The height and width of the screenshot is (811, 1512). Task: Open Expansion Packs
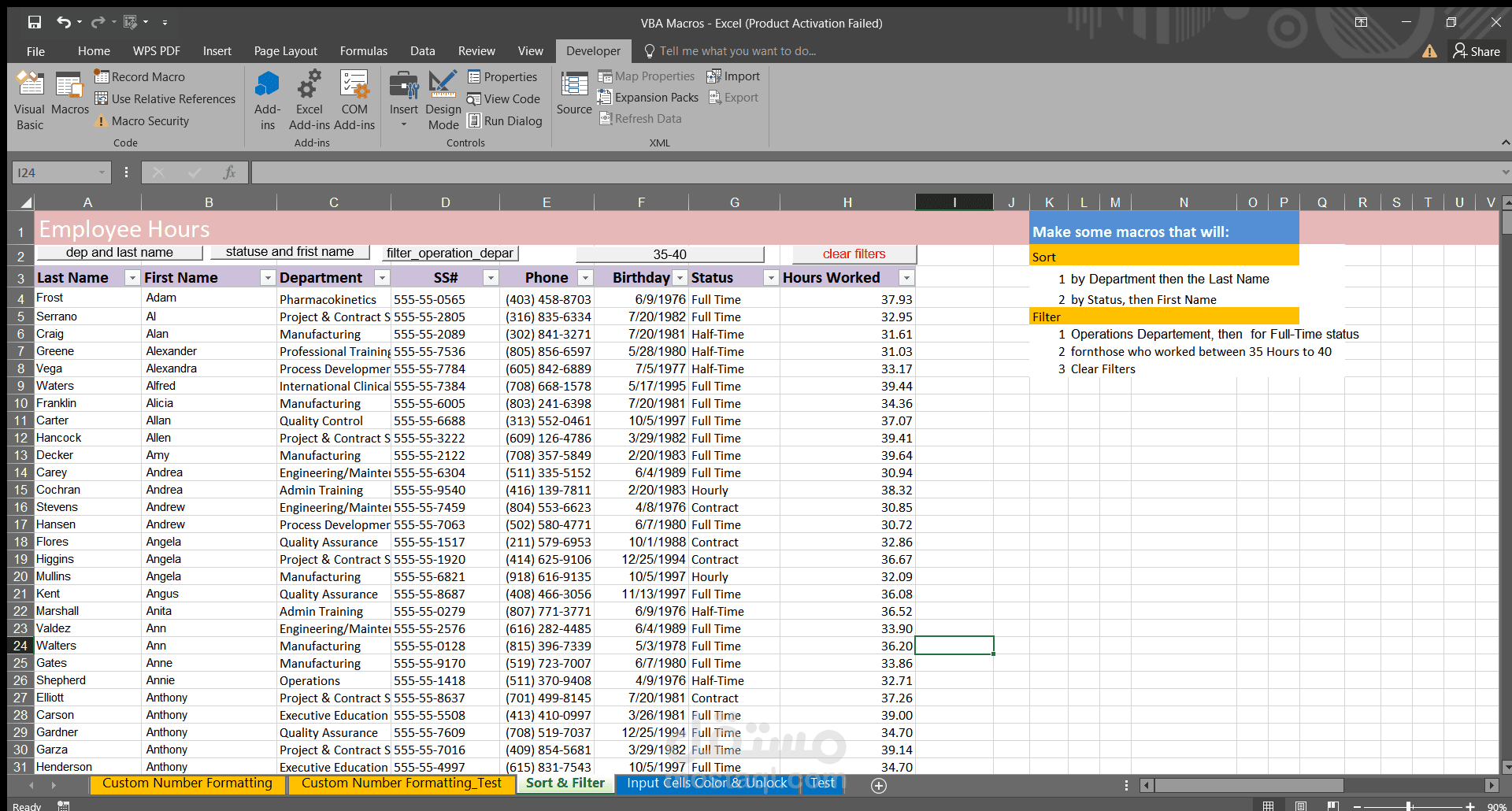click(648, 98)
